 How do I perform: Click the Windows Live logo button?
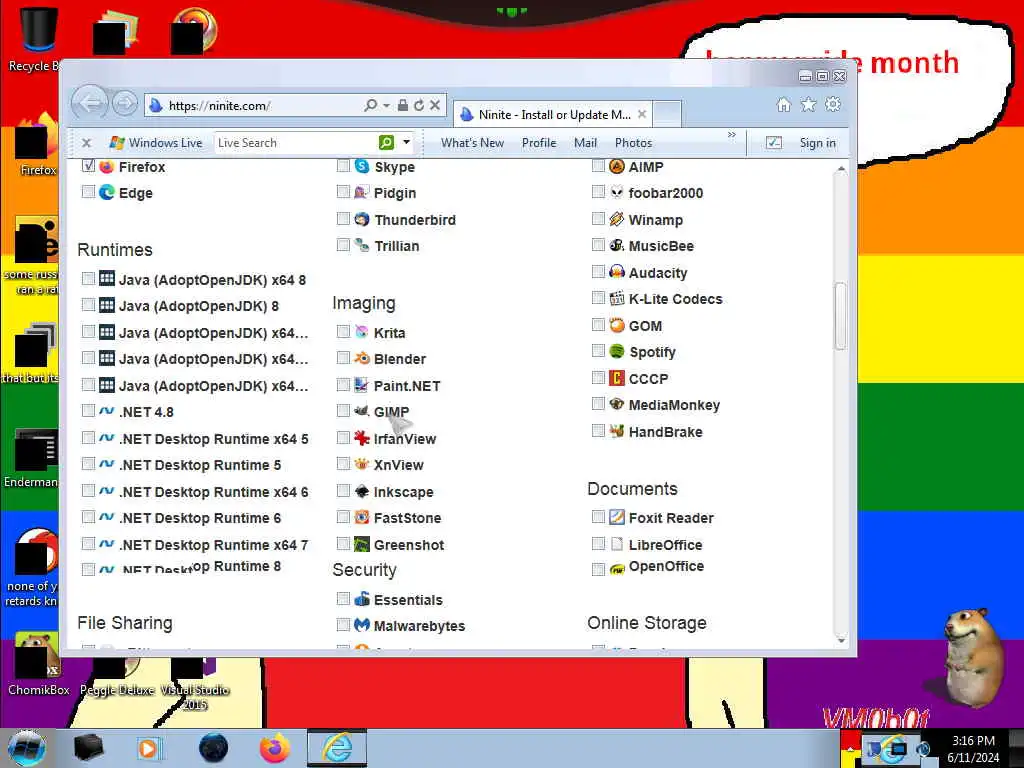click(156, 142)
